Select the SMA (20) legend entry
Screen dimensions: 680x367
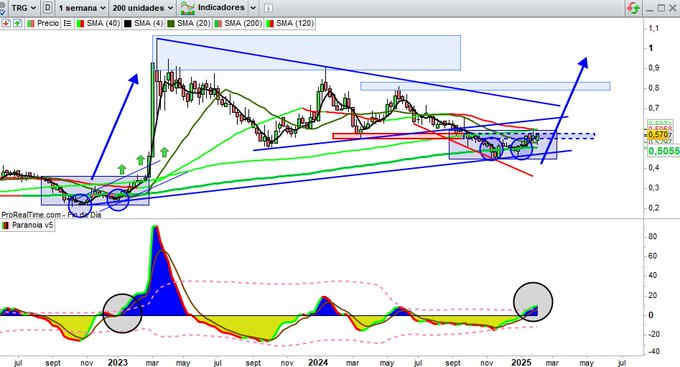pos(189,23)
